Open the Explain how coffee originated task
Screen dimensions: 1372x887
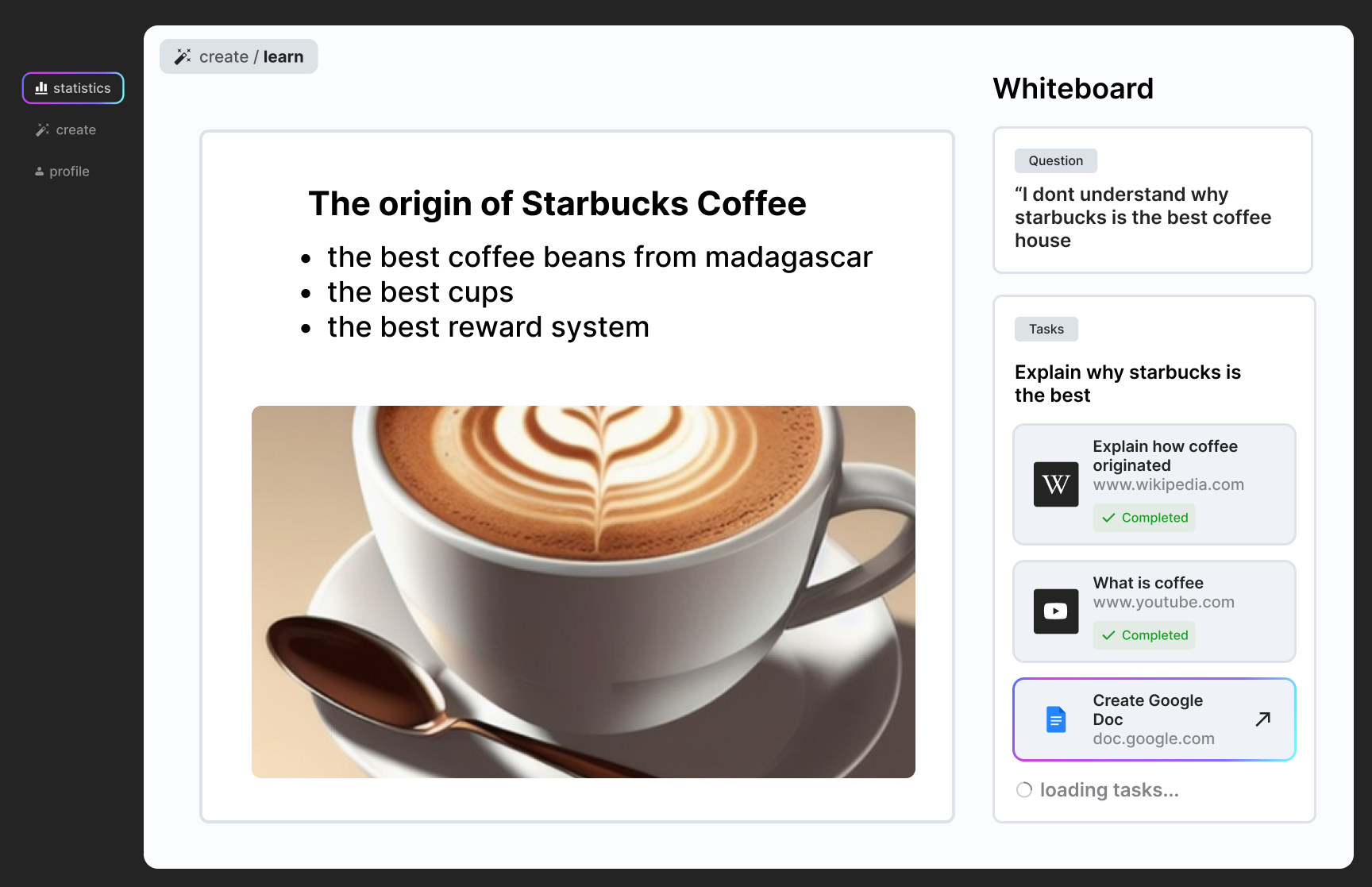click(1154, 484)
